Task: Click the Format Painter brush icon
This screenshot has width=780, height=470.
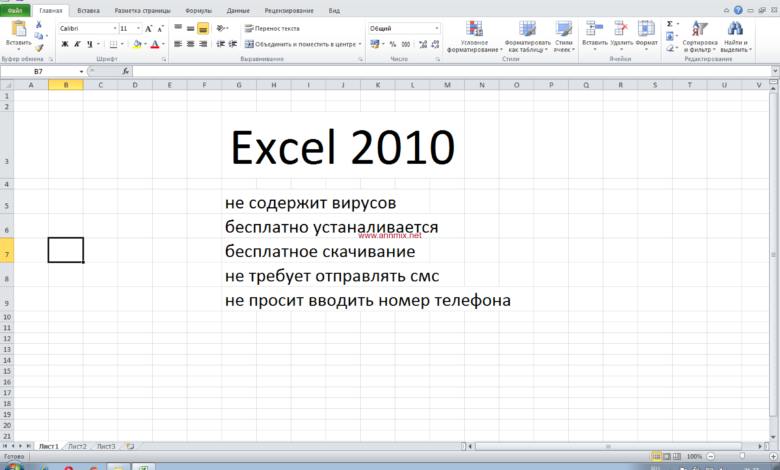Action: [x=39, y=48]
